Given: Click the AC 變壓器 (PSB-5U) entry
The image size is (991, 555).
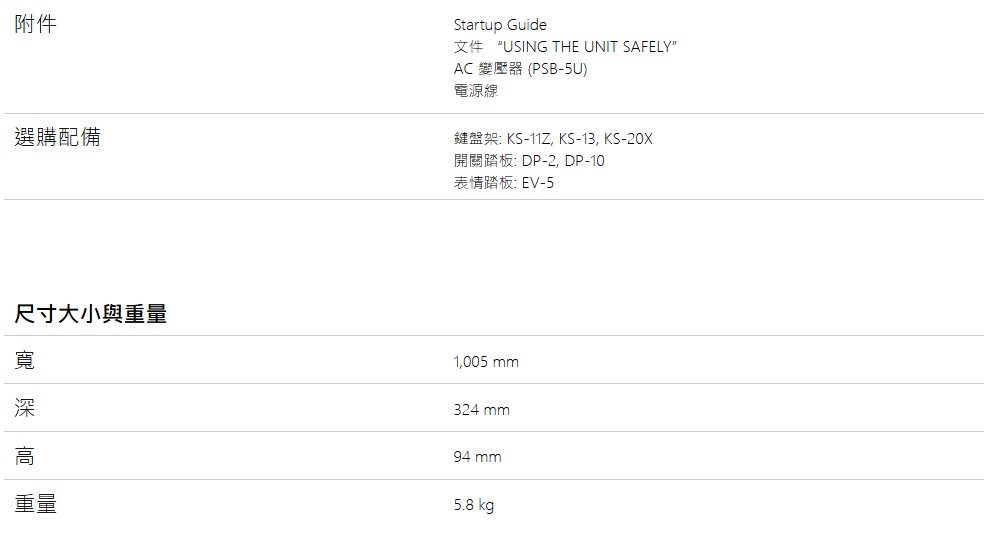Looking at the screenshot, I should click(520, 69).
